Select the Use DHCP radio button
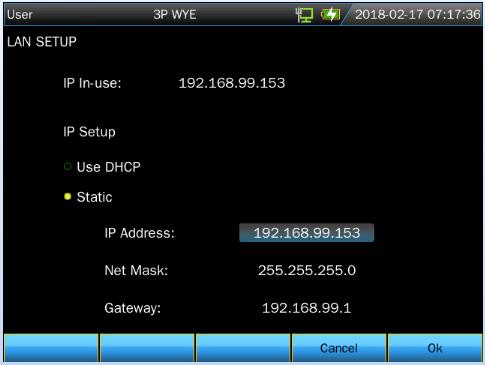This screenshot has width=485, height=365. [x=68, y=166]
